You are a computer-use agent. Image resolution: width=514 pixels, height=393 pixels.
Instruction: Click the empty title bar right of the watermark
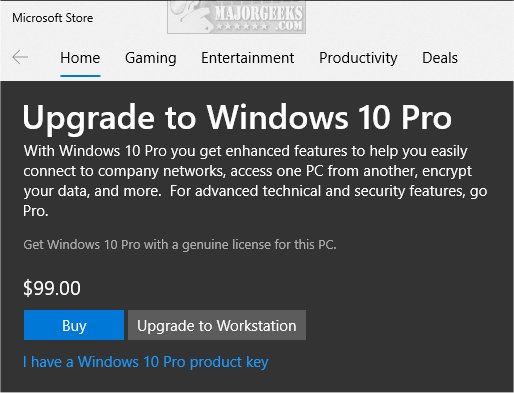[x=409, y=17]
